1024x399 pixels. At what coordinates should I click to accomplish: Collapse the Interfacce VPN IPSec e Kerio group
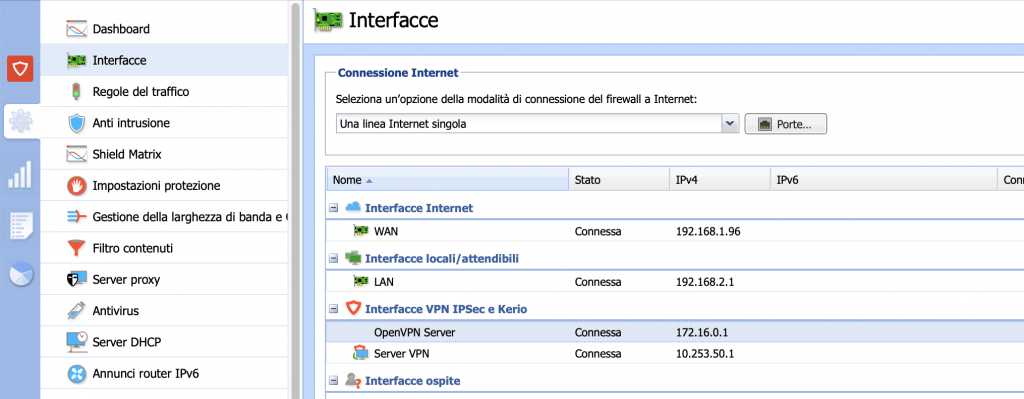coord(334,309)
